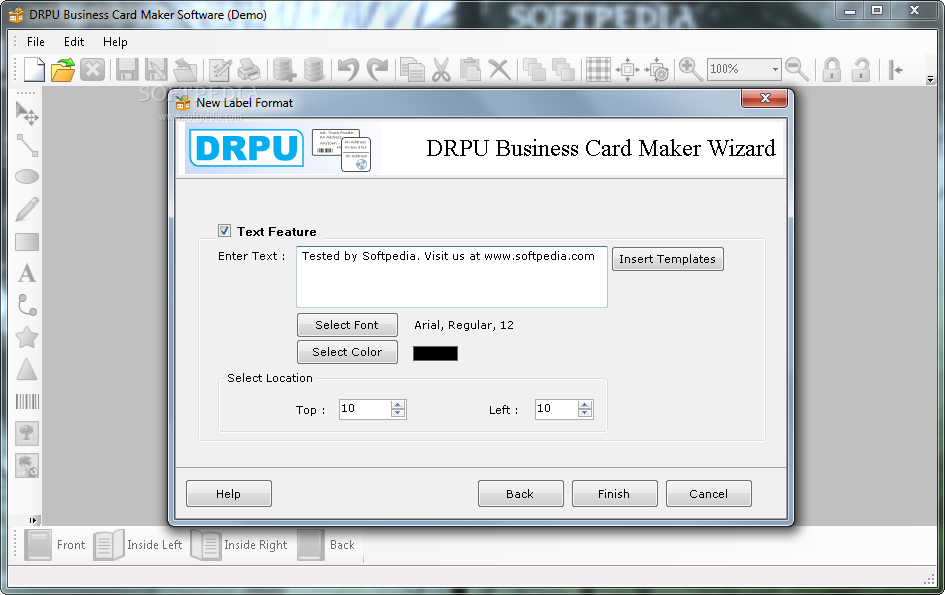Click the center-align arrows toolbar icon
Image resolution: width=945 pixels, height=595 pixels.
coord(627,69)
